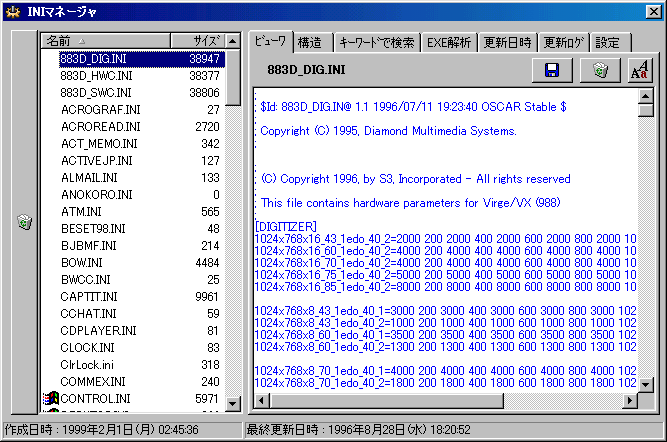This screenshot has width=667, height=442.
Task: Click viewer vertical scroll up arrow
Action: click(x=646, y=97)
